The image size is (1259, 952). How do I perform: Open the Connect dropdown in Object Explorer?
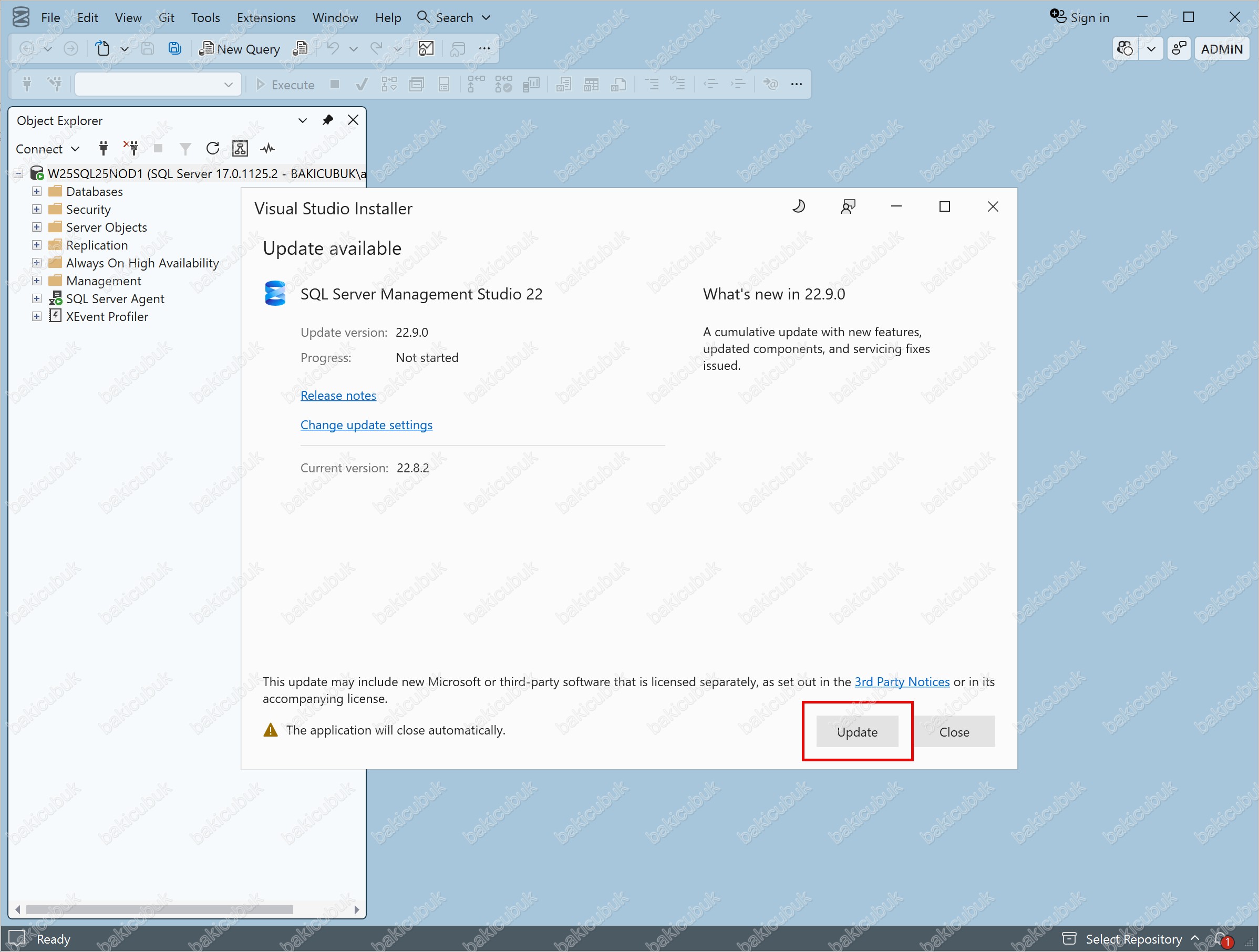point(48,149)
